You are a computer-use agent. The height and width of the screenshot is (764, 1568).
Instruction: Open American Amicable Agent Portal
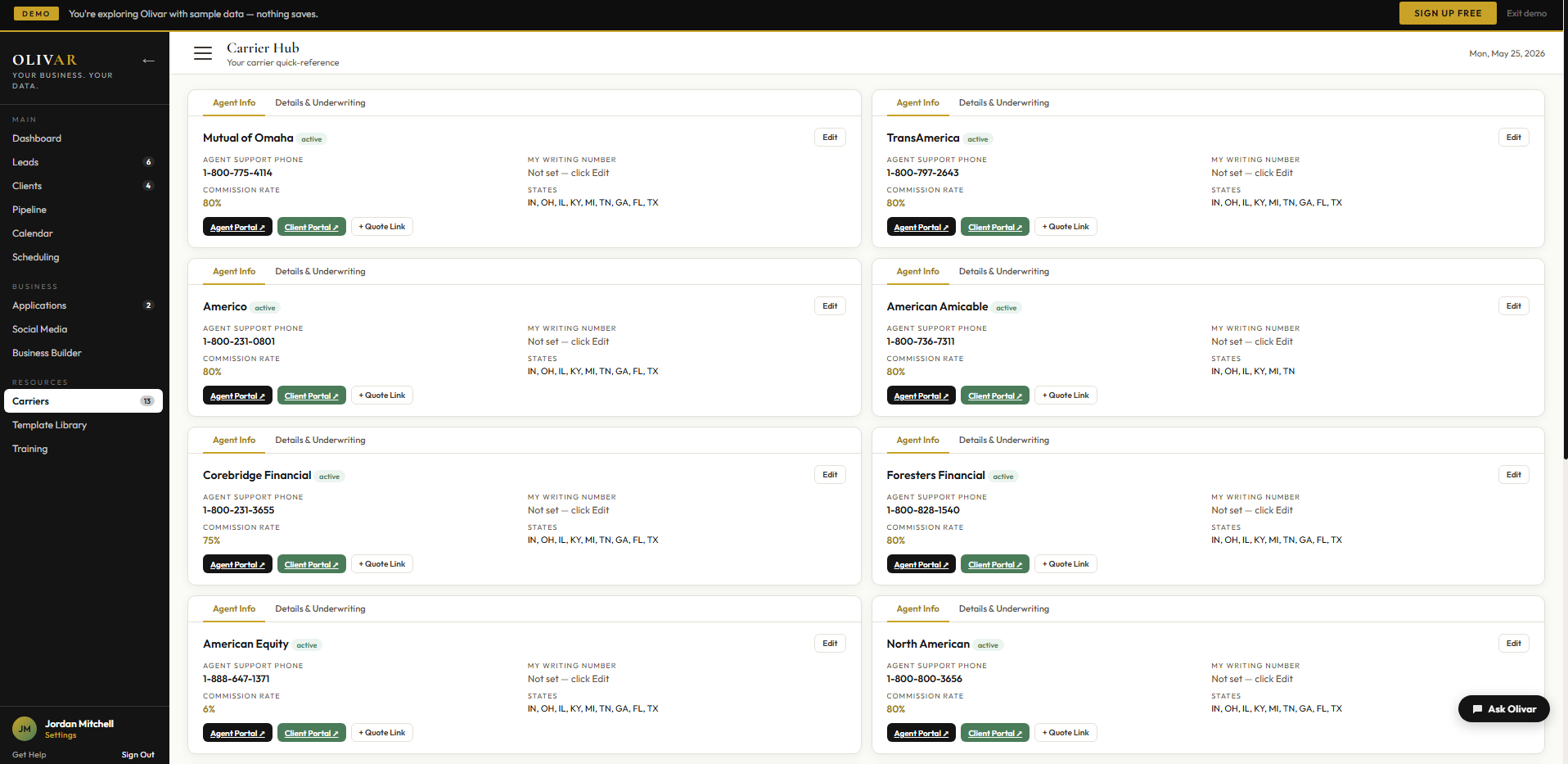[x=921, y=396]
